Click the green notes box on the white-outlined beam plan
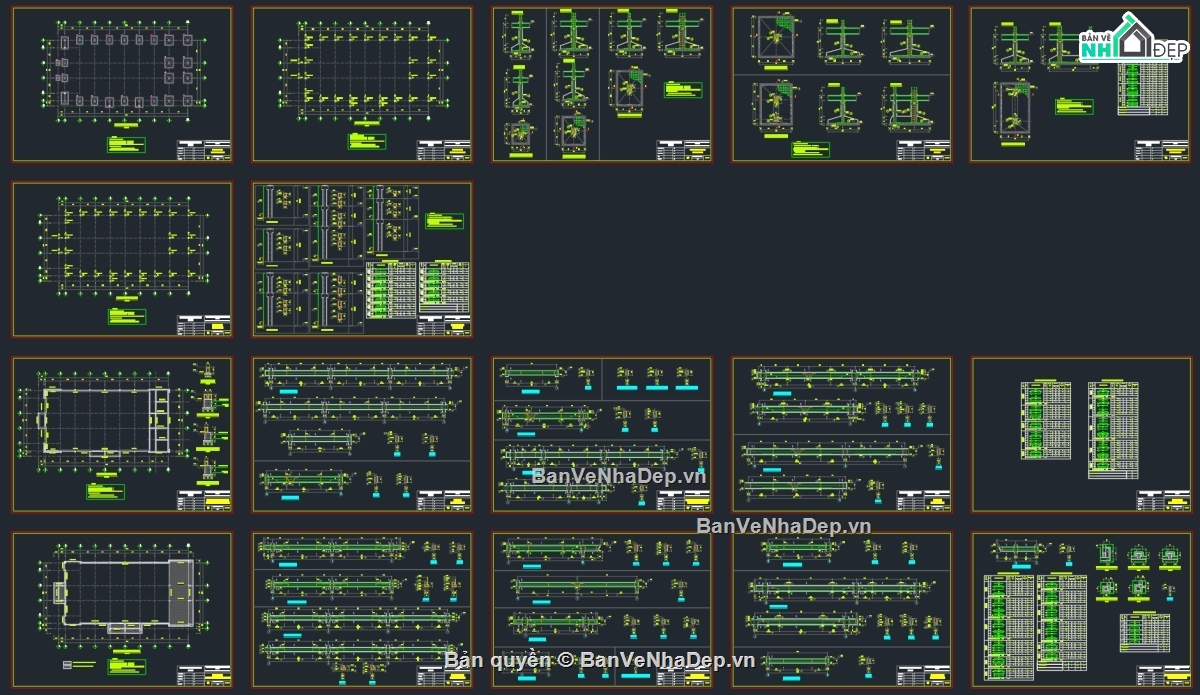This screenshot has height=695, width=1200. click(x=105, y=492)
